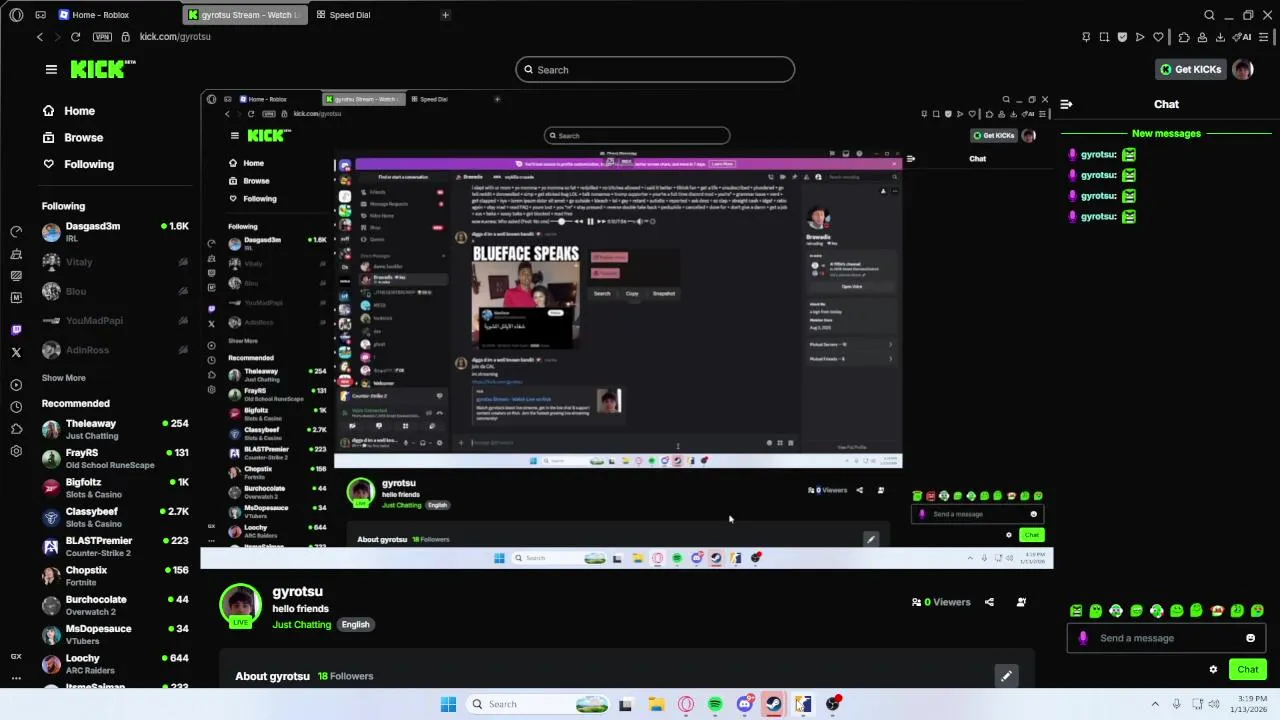Viewport: 1280px width, 720px height.
Task: Open Twitch from the Opera GX left sidebar
Action: 16,330
